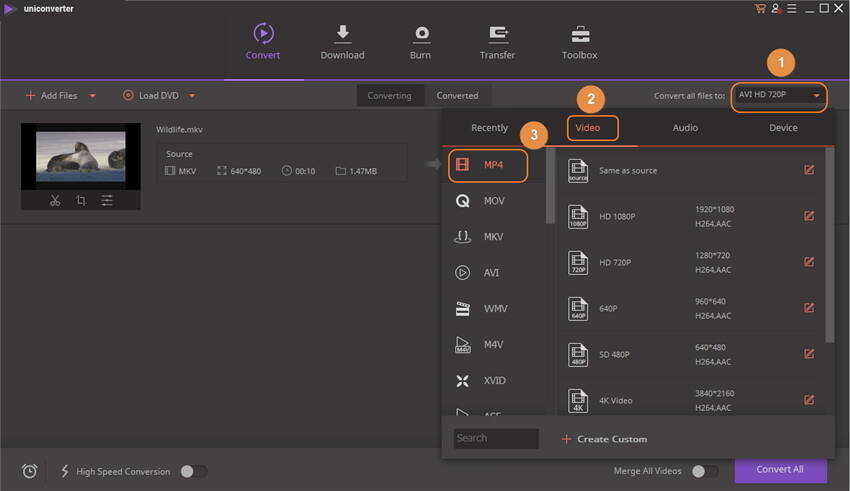Open the user account icon

tap(776, 9)
